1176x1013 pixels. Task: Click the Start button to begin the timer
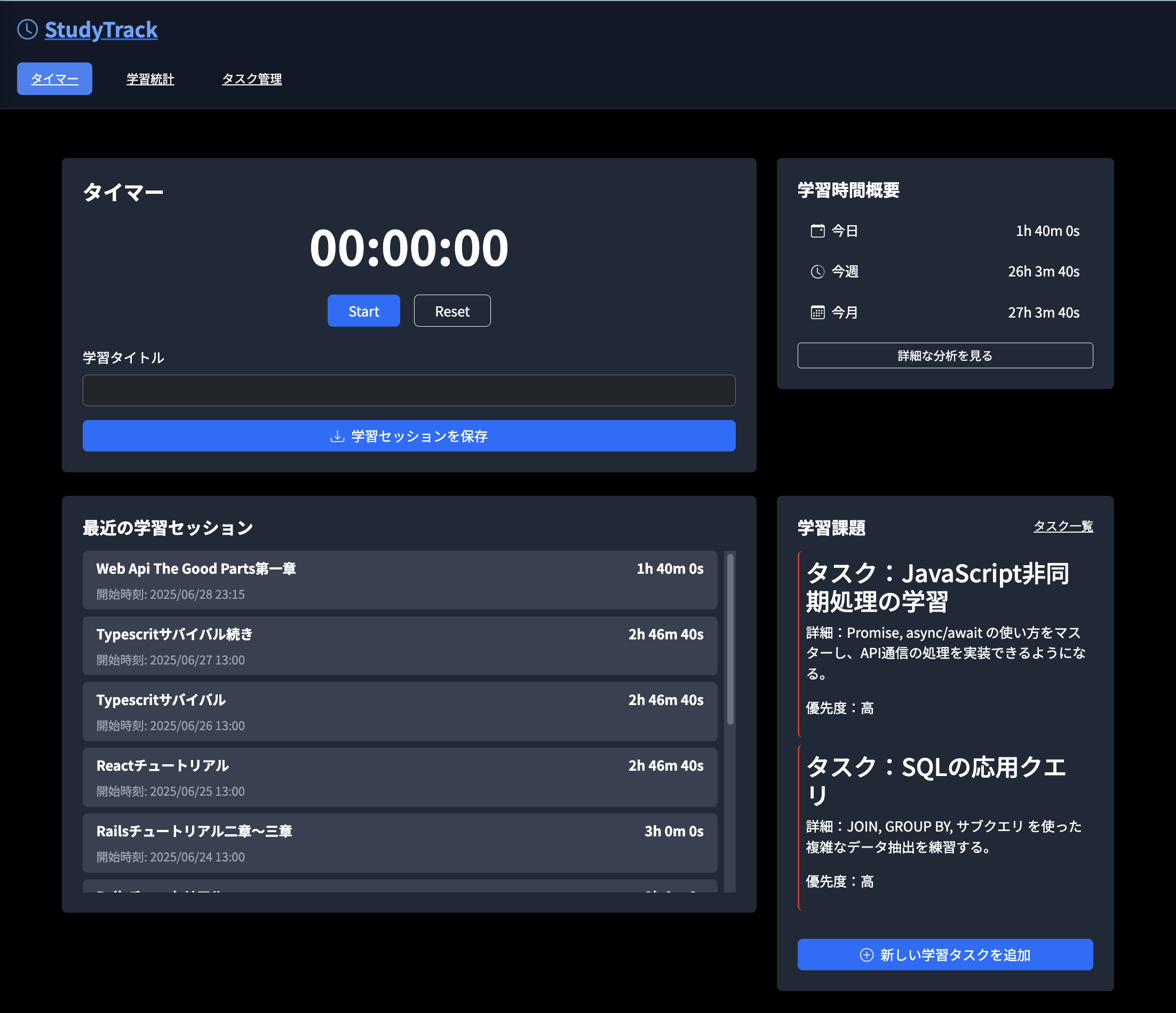coord(363,311)
